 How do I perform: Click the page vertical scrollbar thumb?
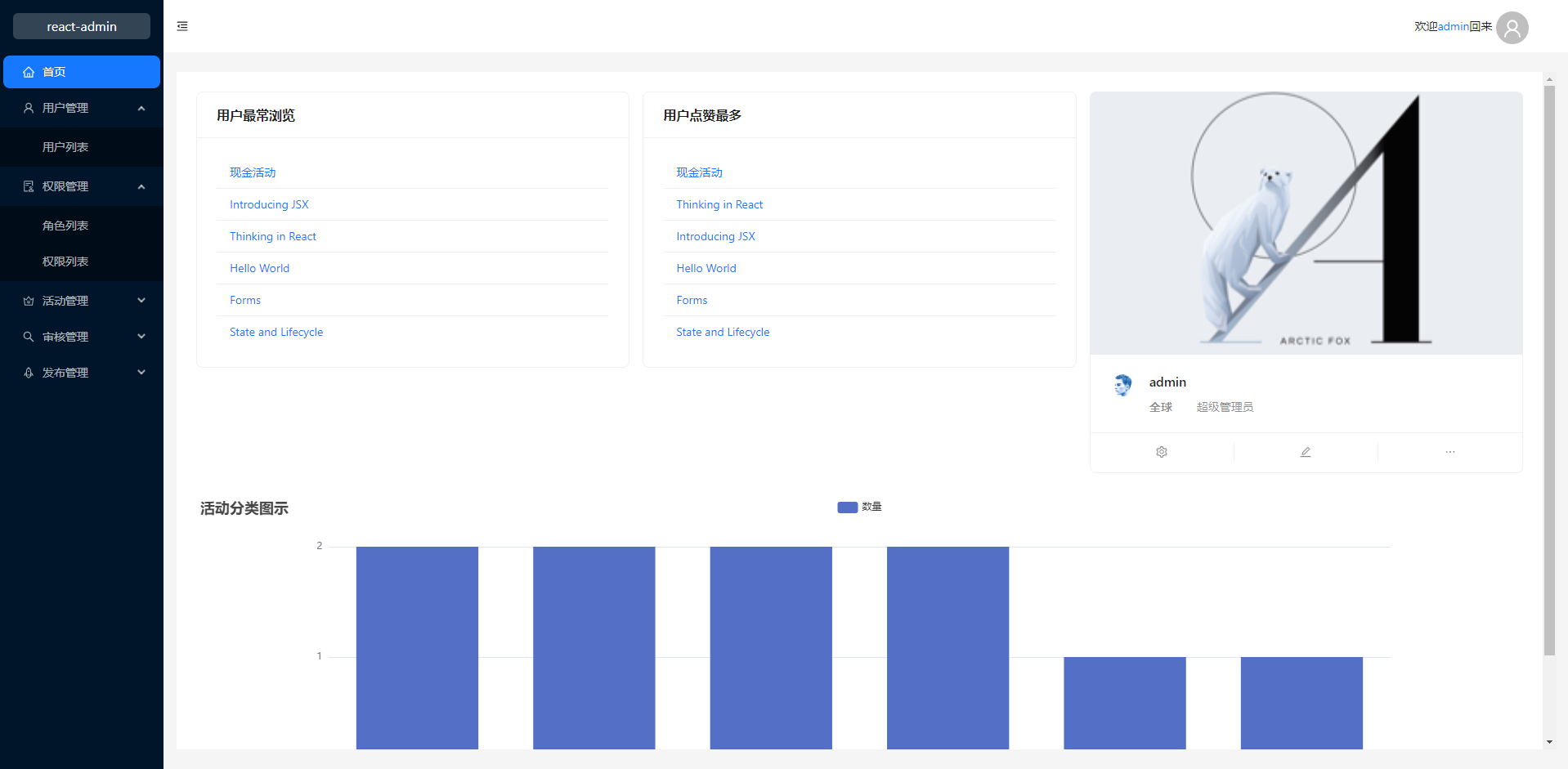click(x=1548, y=369)
